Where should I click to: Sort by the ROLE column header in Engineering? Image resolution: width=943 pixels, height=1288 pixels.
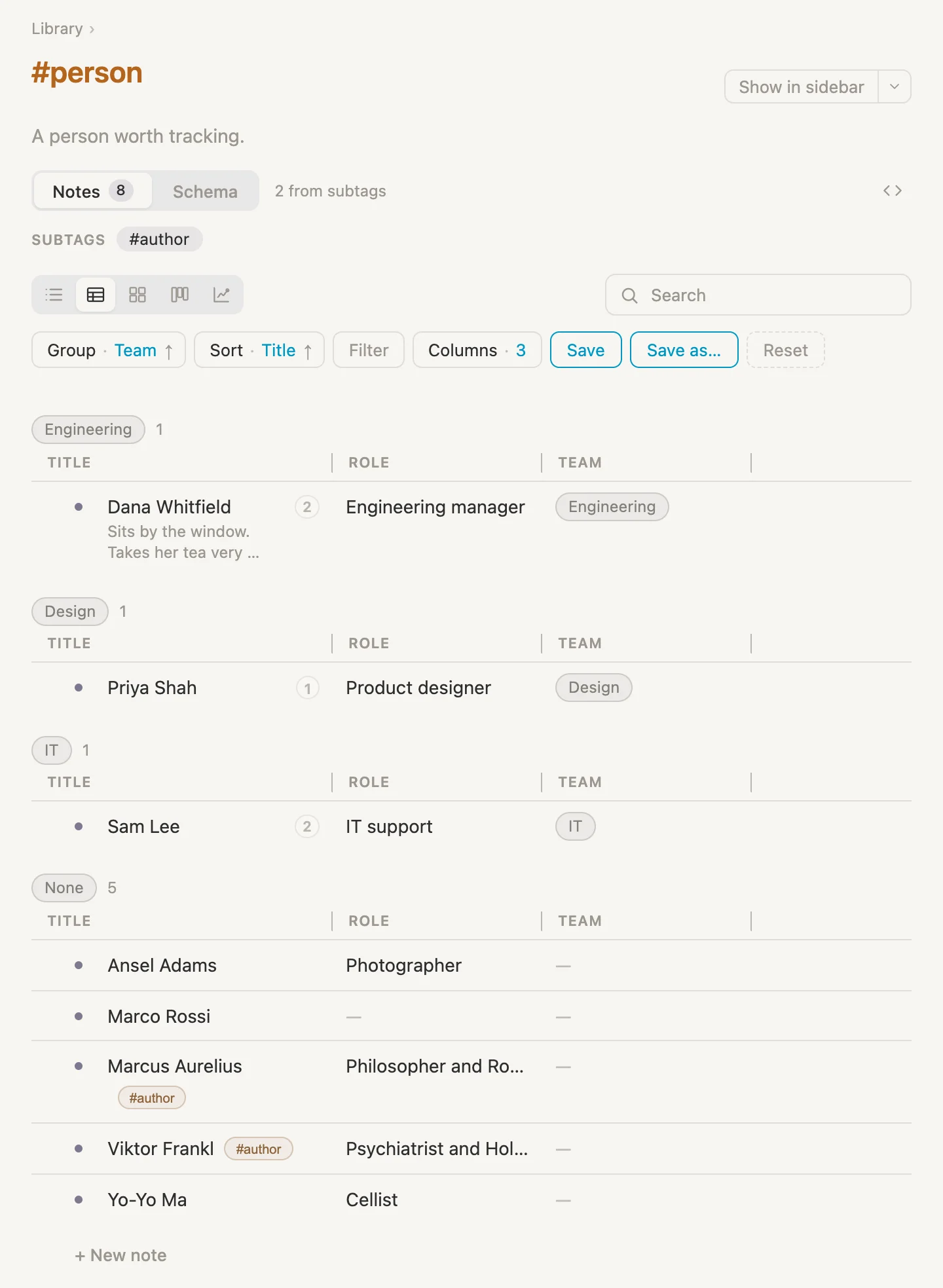coord(369,462)
